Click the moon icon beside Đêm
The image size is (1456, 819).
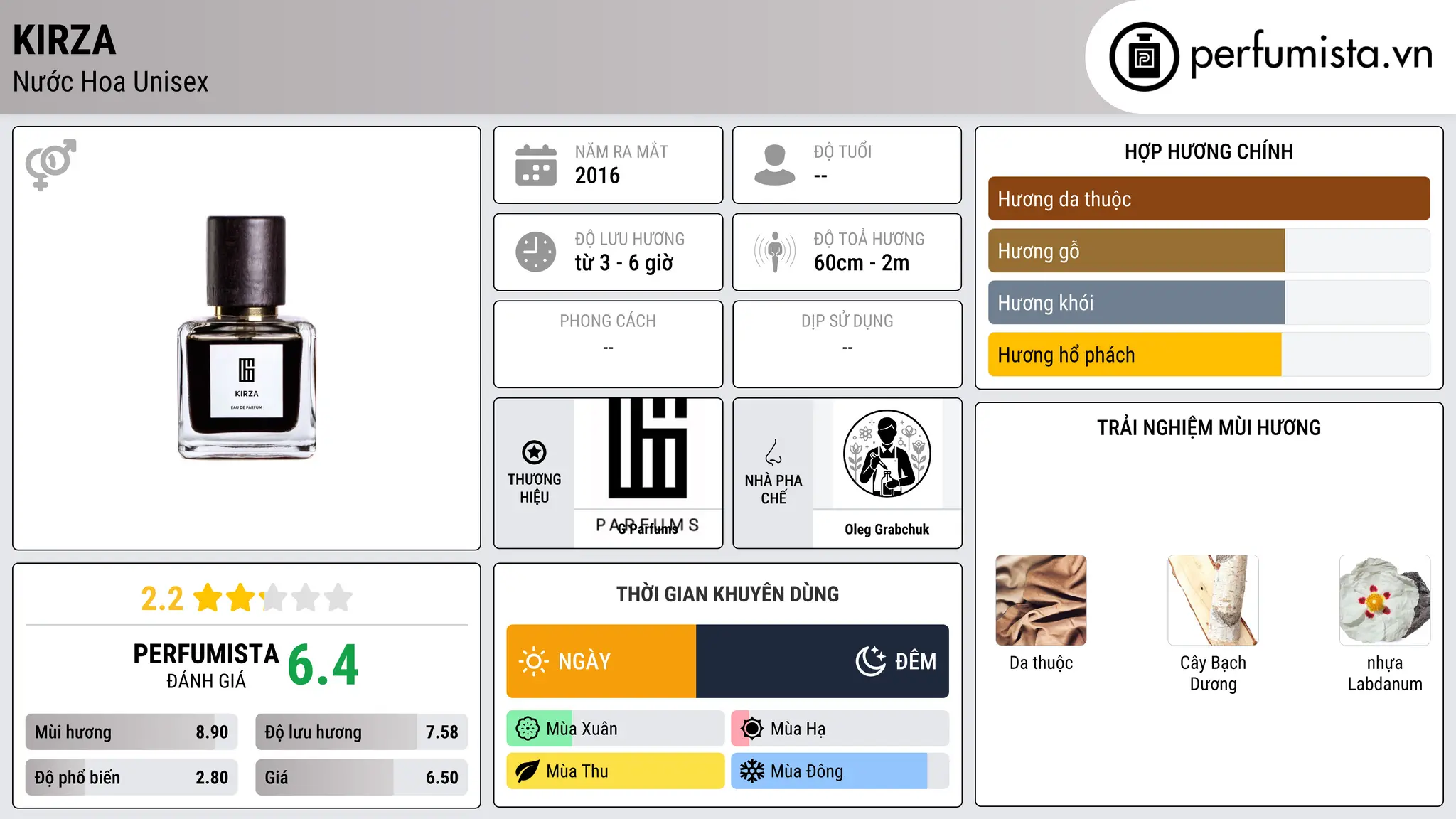point(870,661)
